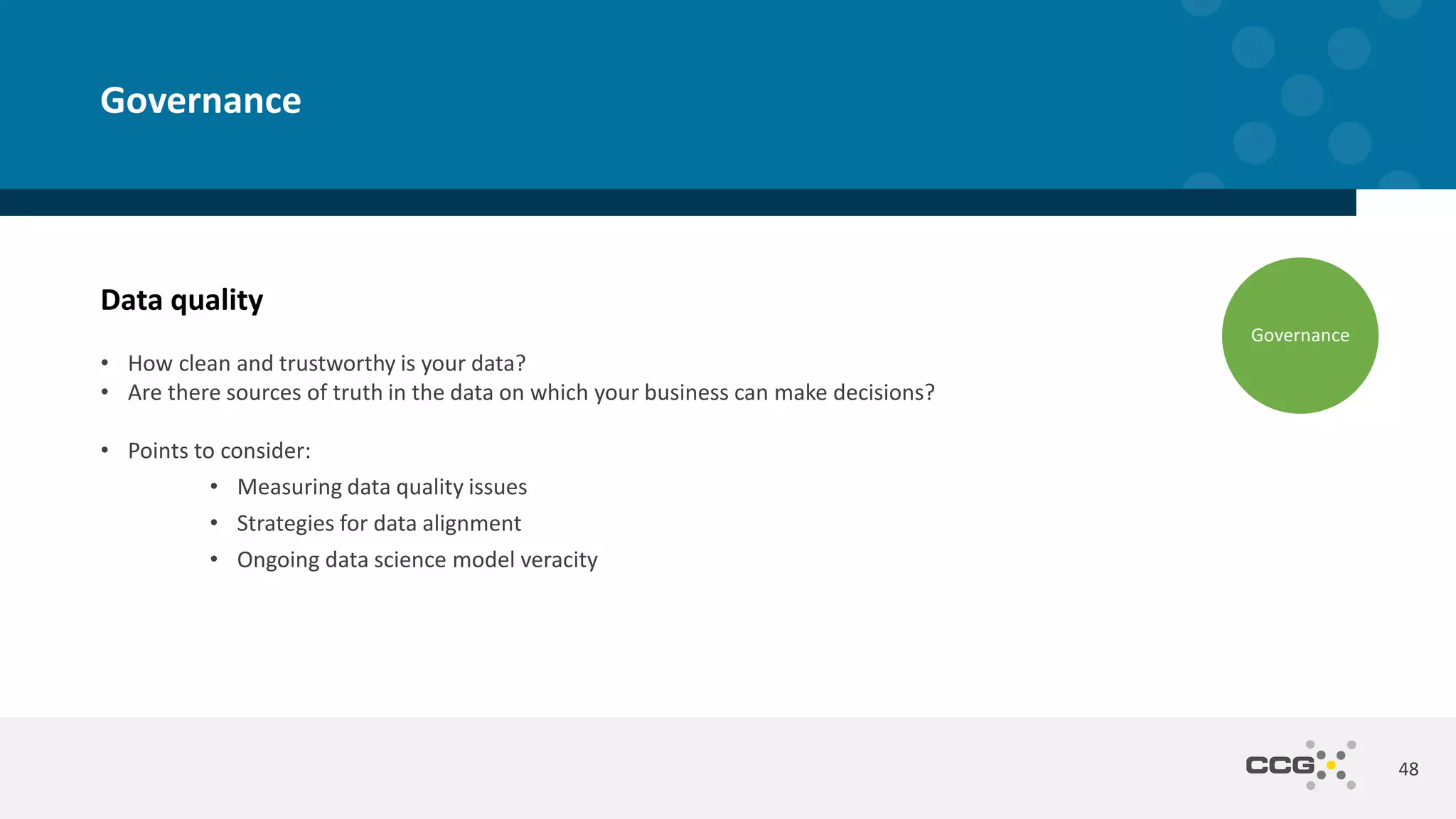Click 'How clean and trustworthy is your data?'
Image resolution: width=1456 pixels, height=819 pixels.
pos(326,363)
